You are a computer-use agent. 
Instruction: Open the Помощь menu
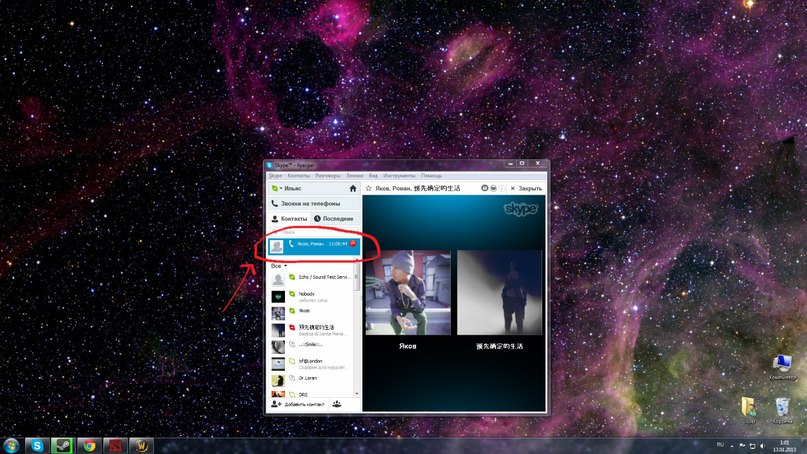[431, 176]
